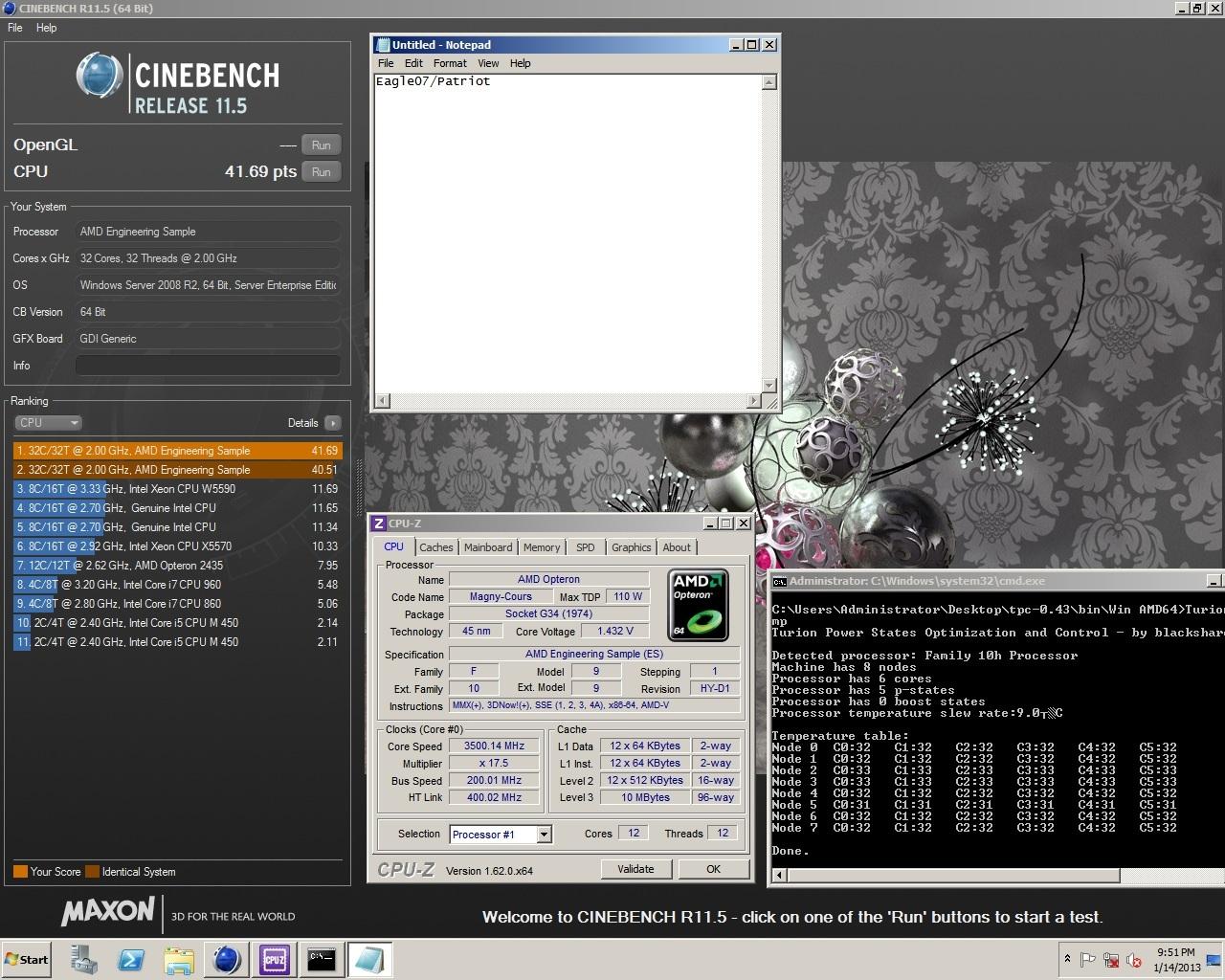Expand the Processor #1 selection dropdown

click(x=544, y=835)
